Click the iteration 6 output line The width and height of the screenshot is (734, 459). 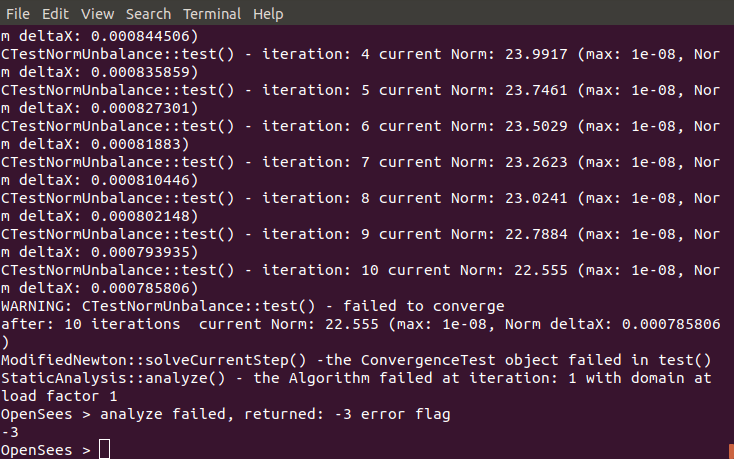click(360, 126)
